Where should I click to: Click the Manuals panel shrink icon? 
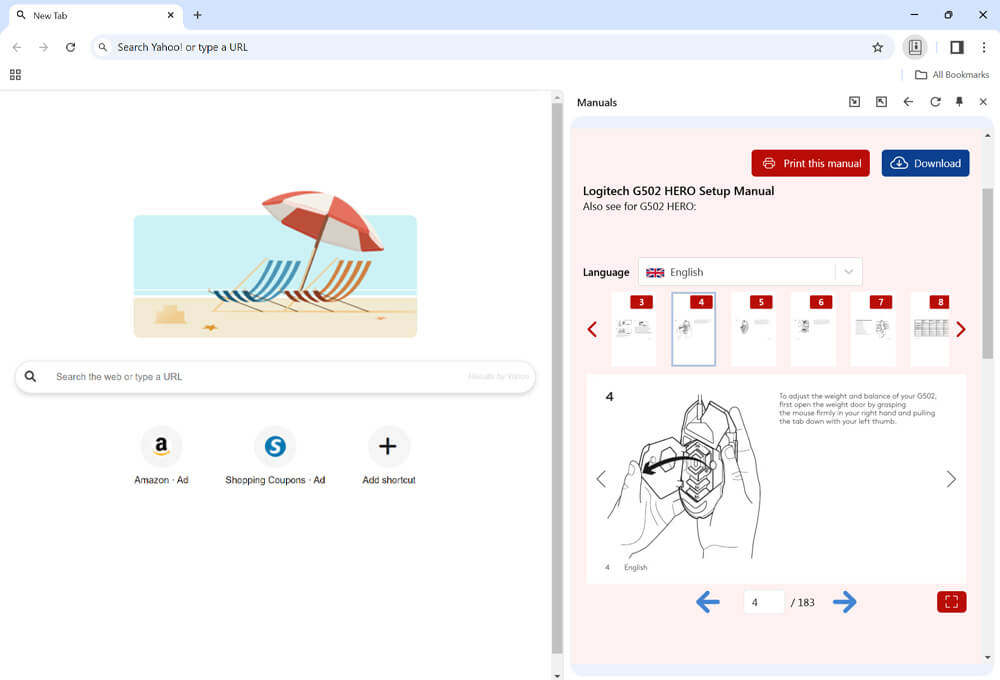tap(855, 102)
